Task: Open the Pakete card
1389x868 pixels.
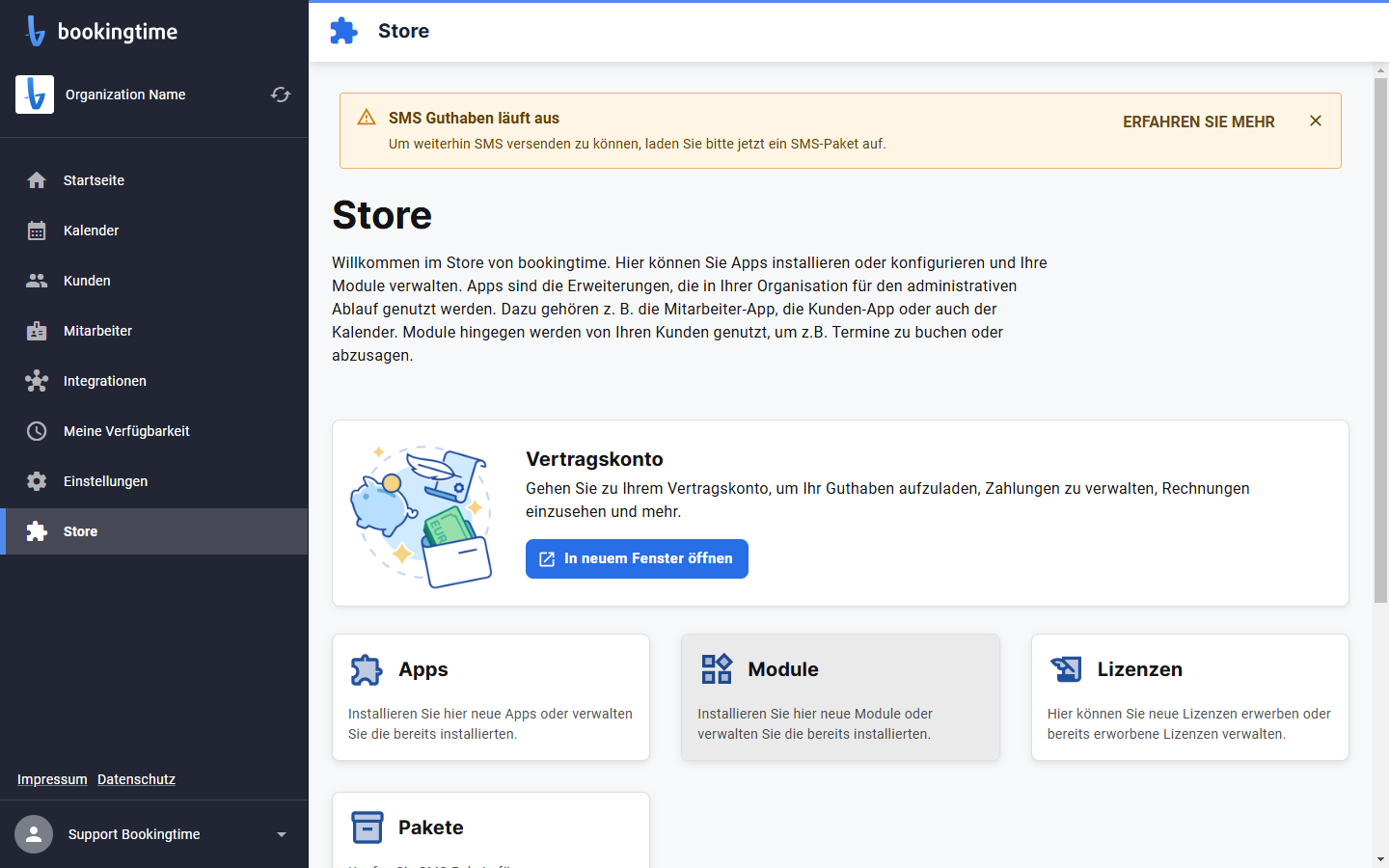Action: click(491, 830)
